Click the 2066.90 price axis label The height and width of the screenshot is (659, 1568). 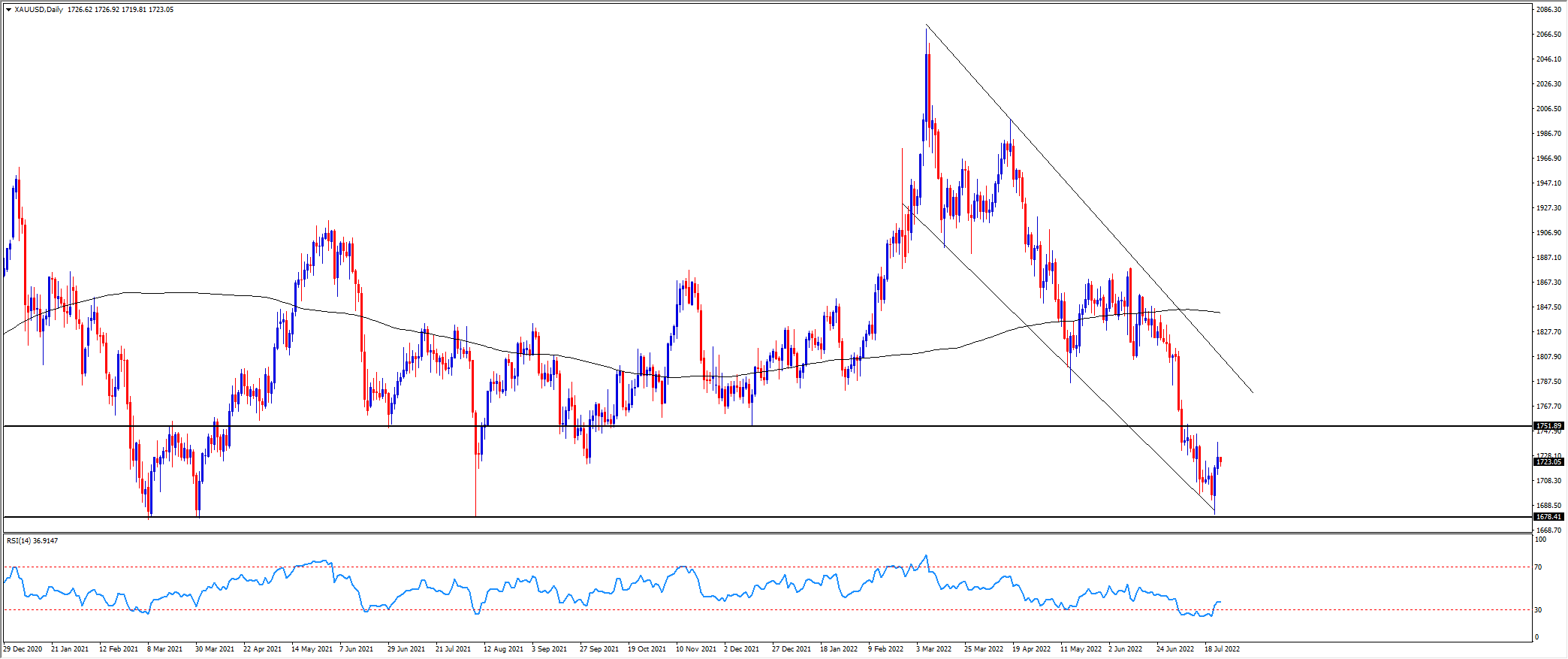pyautogui.click(x=1548, y=35)
